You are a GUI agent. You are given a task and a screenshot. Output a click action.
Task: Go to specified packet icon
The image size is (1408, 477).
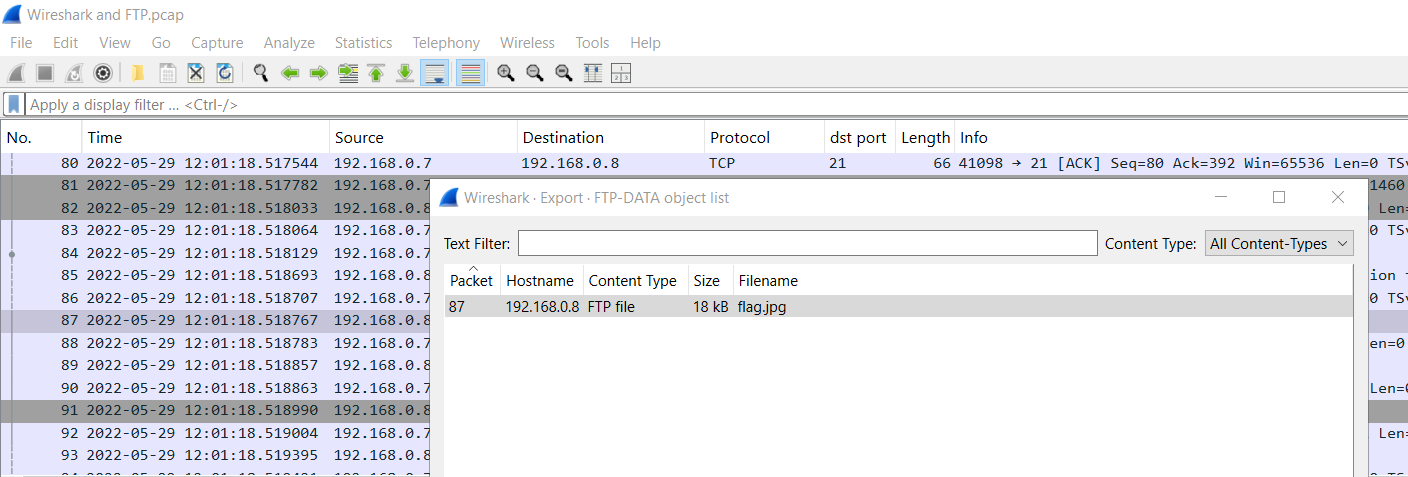coord(348,73)
